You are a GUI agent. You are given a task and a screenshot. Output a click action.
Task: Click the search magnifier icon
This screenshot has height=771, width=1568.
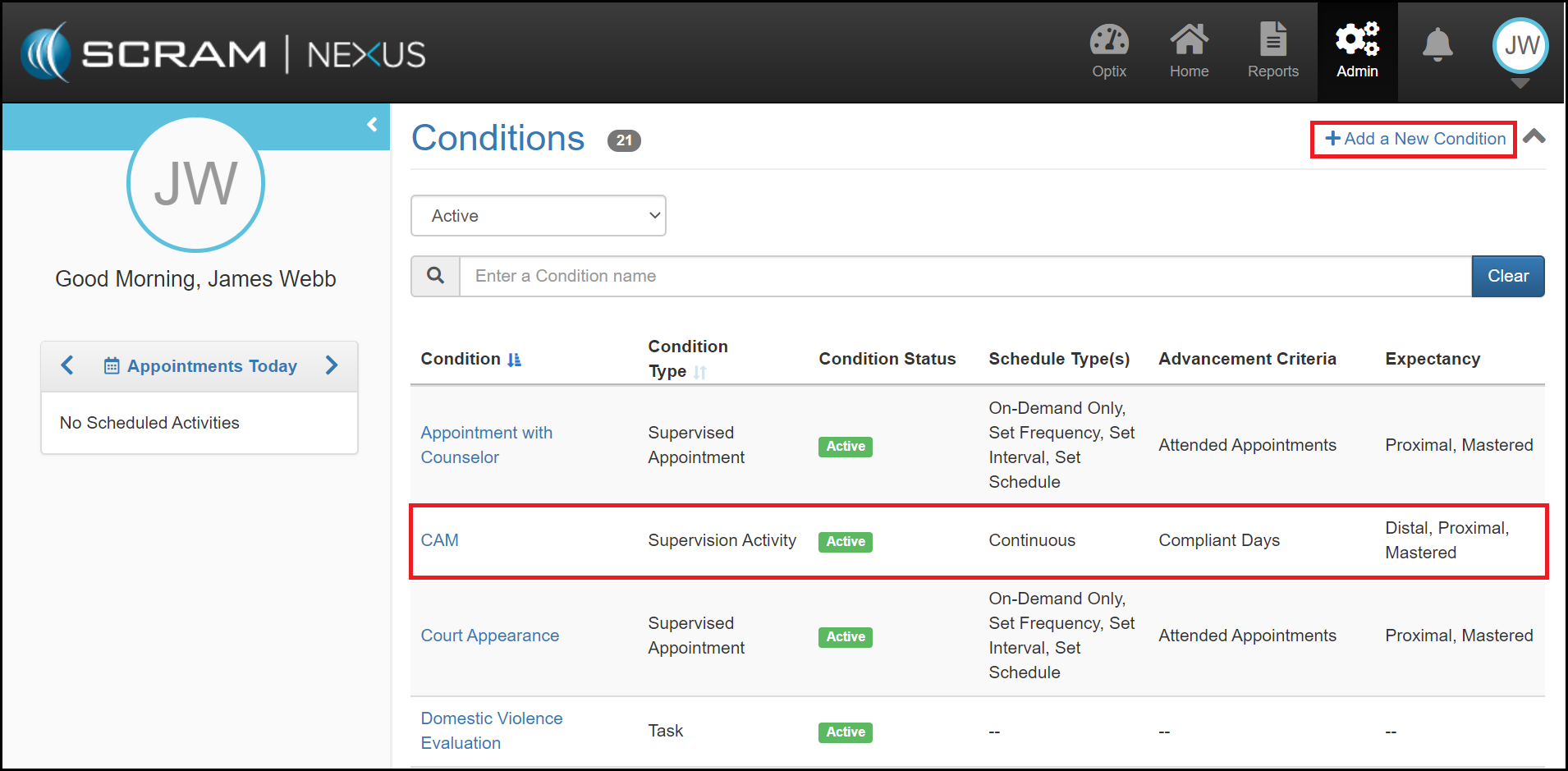[x=436, y=276]
